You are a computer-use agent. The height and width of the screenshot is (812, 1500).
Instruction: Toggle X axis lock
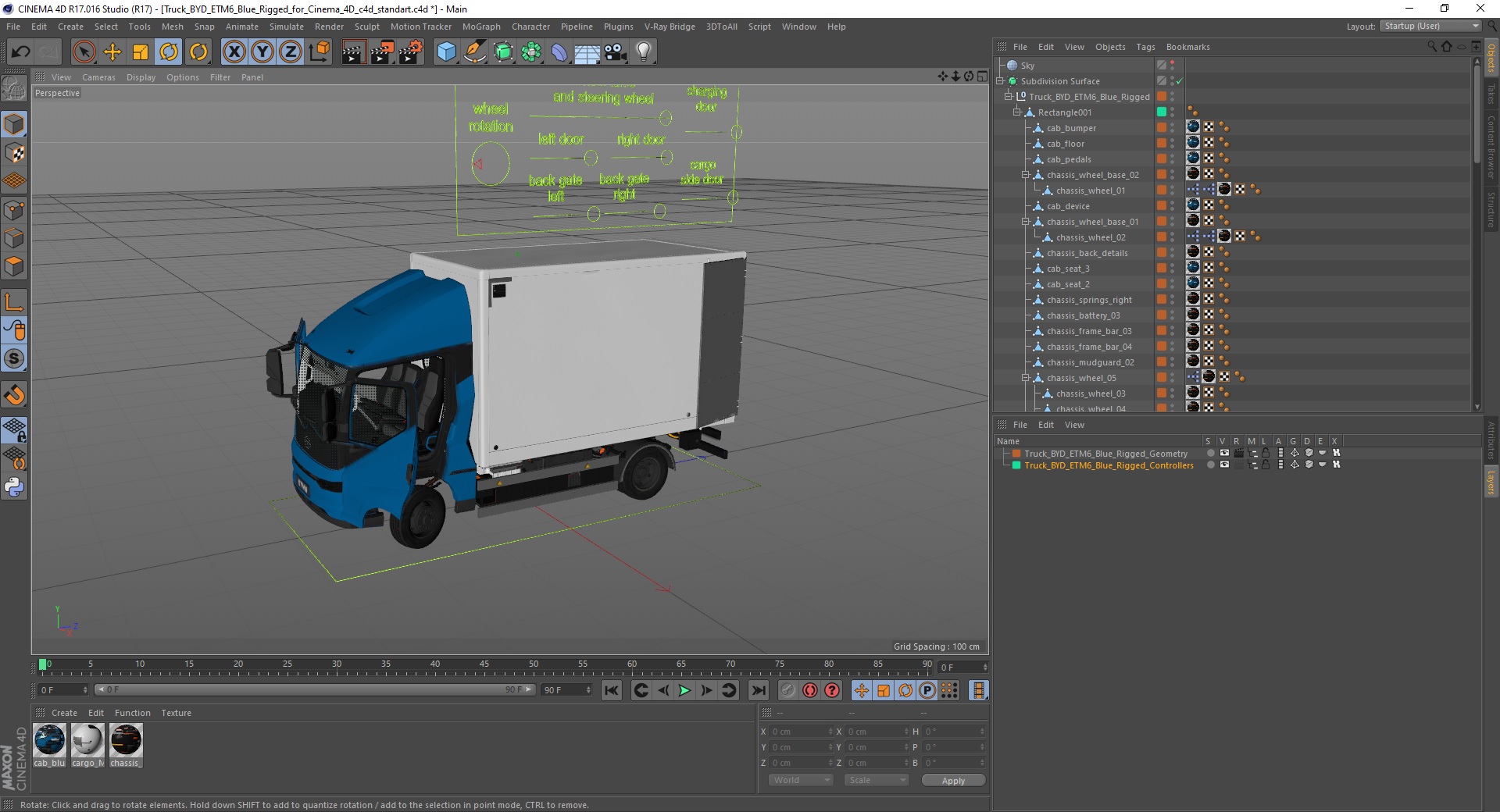click(234, 52)
